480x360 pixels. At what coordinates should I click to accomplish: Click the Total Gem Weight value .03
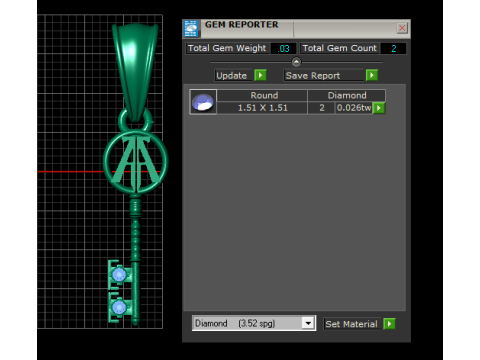[x=283, y=49]
